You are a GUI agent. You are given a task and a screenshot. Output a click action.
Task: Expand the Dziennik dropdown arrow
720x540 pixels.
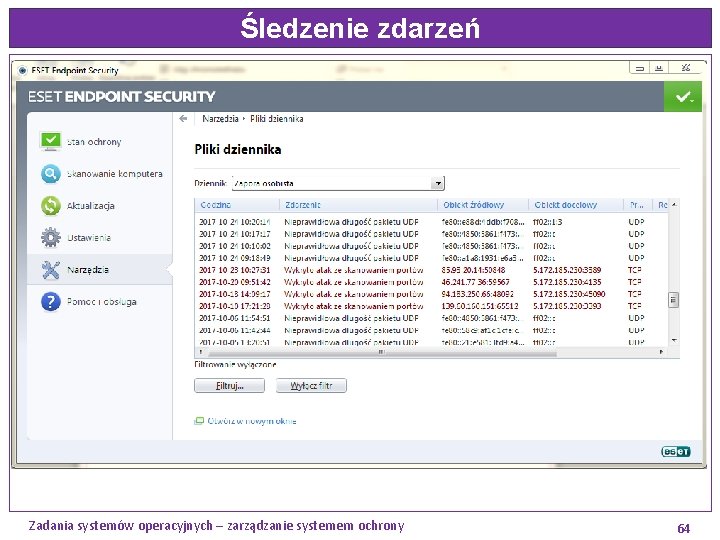point(438,183)
